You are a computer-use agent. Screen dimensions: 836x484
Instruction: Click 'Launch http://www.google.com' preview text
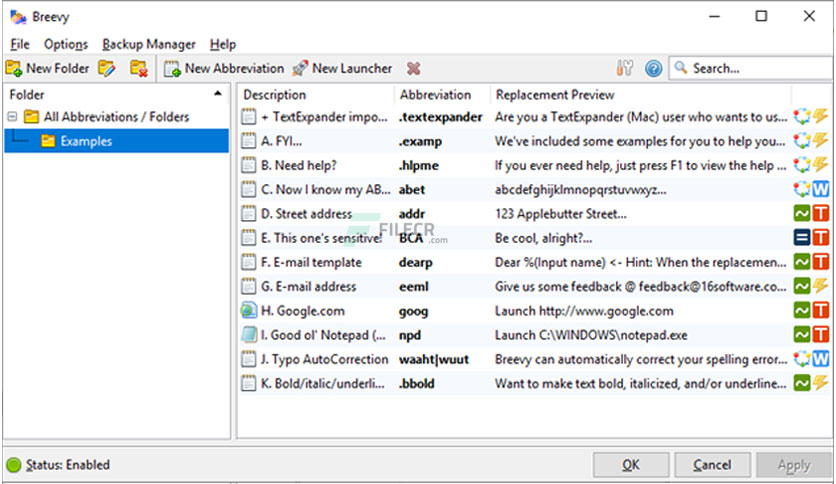584,311
